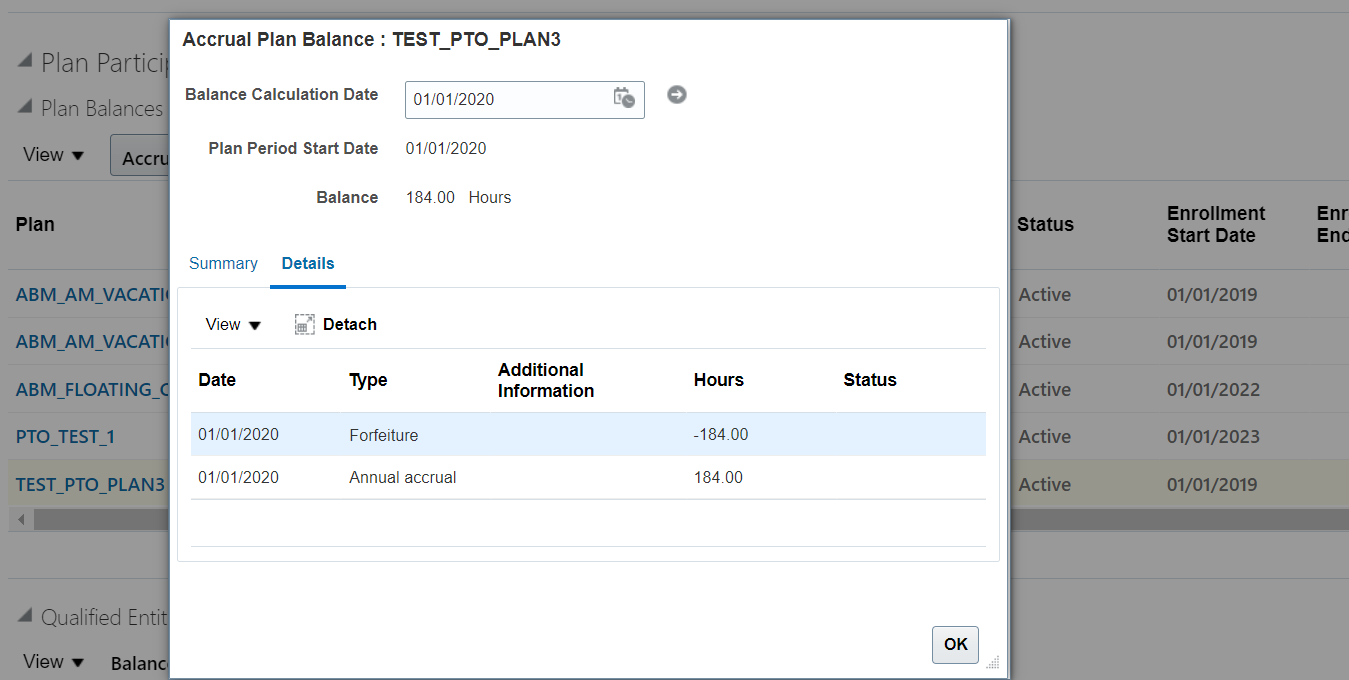This screenshot has width=1349, height=680.
Task: Click the Additional Information column header
Action: click(x=546, y=380)
